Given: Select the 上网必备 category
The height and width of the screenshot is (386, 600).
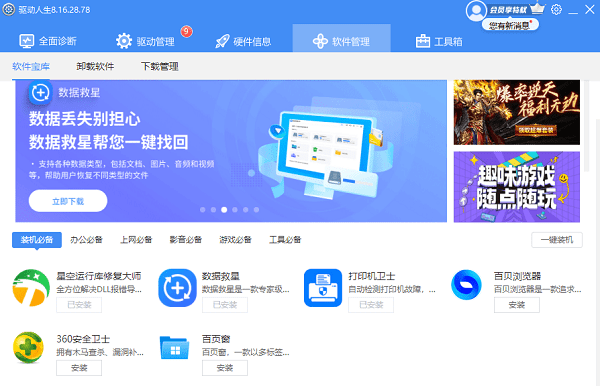Looking at the screenshot, I should point(136,240).
